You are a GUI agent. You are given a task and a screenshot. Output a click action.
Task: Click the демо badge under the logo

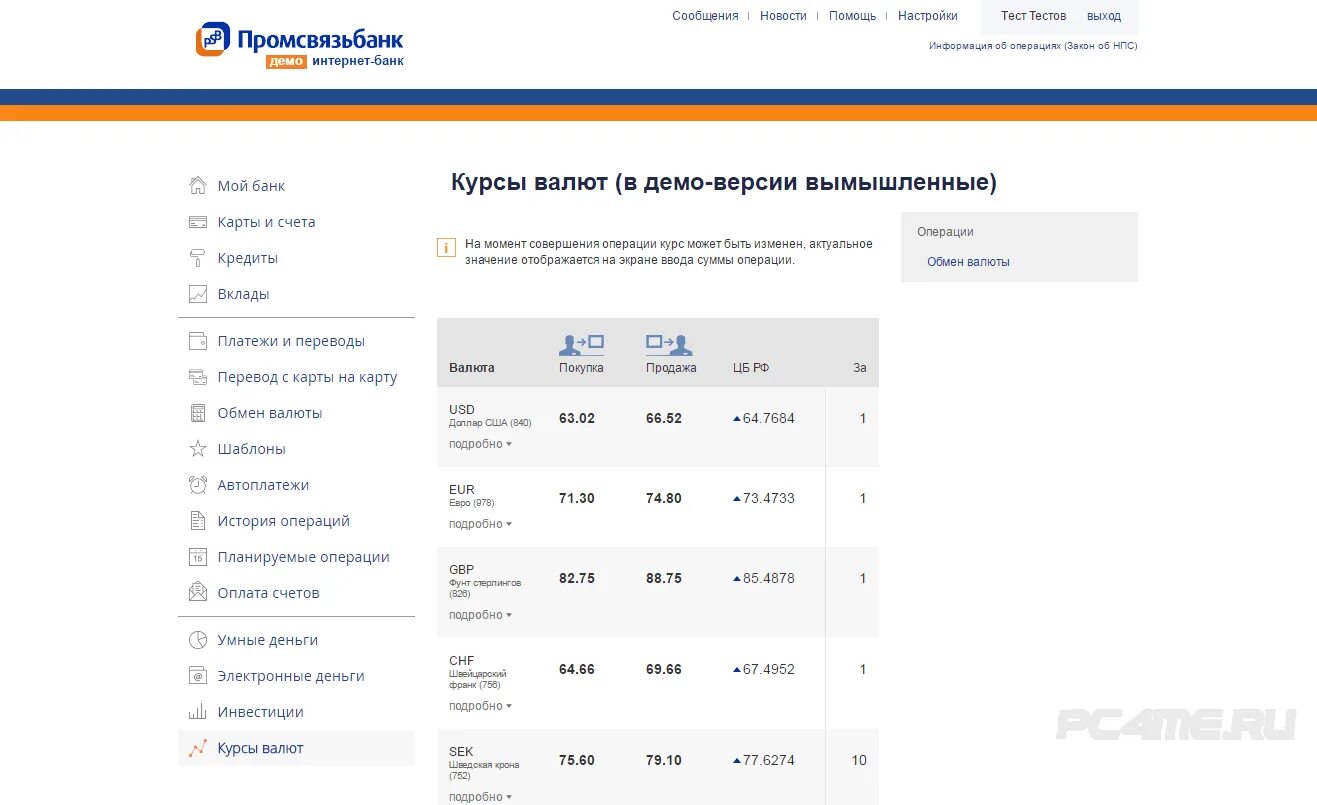[x=287, y=62]
